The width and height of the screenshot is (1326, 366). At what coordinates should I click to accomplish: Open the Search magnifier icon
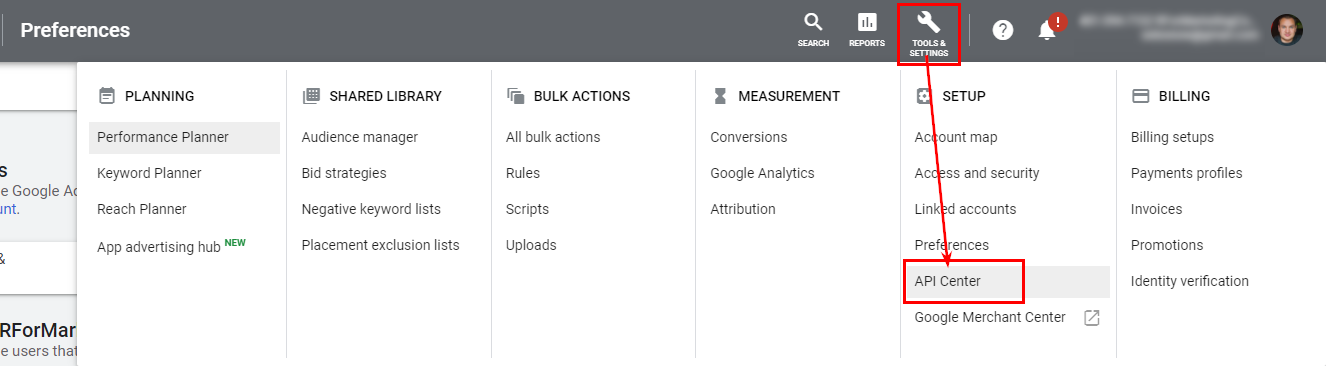(x=813, y=23)
